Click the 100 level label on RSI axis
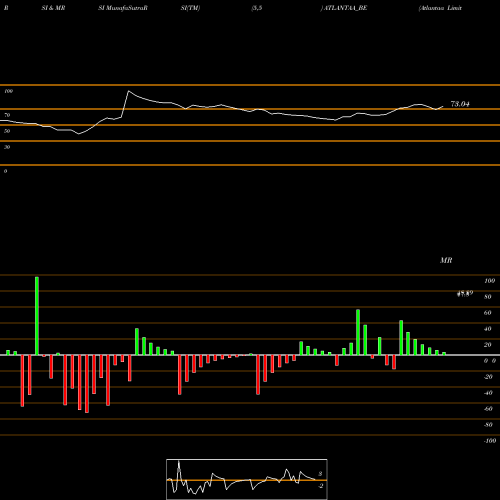Image resolution: width=500 pixels, height=500 pixels. point(8,91)
